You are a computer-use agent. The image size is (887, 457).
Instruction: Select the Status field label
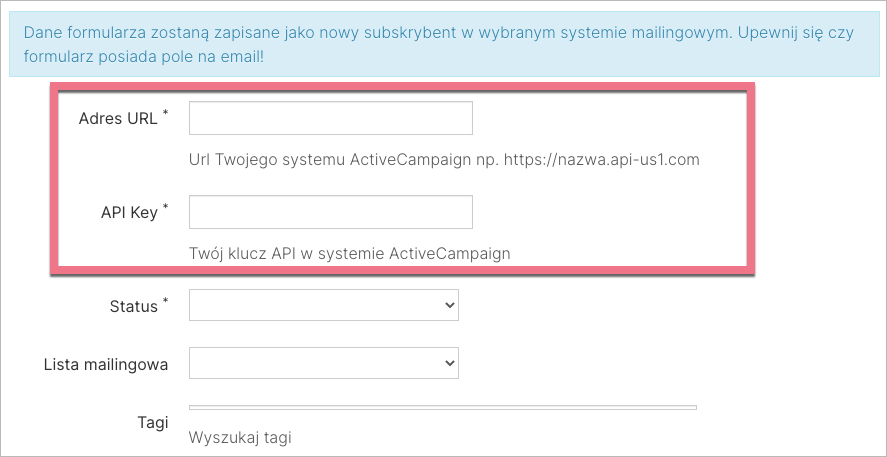[133, 306]
